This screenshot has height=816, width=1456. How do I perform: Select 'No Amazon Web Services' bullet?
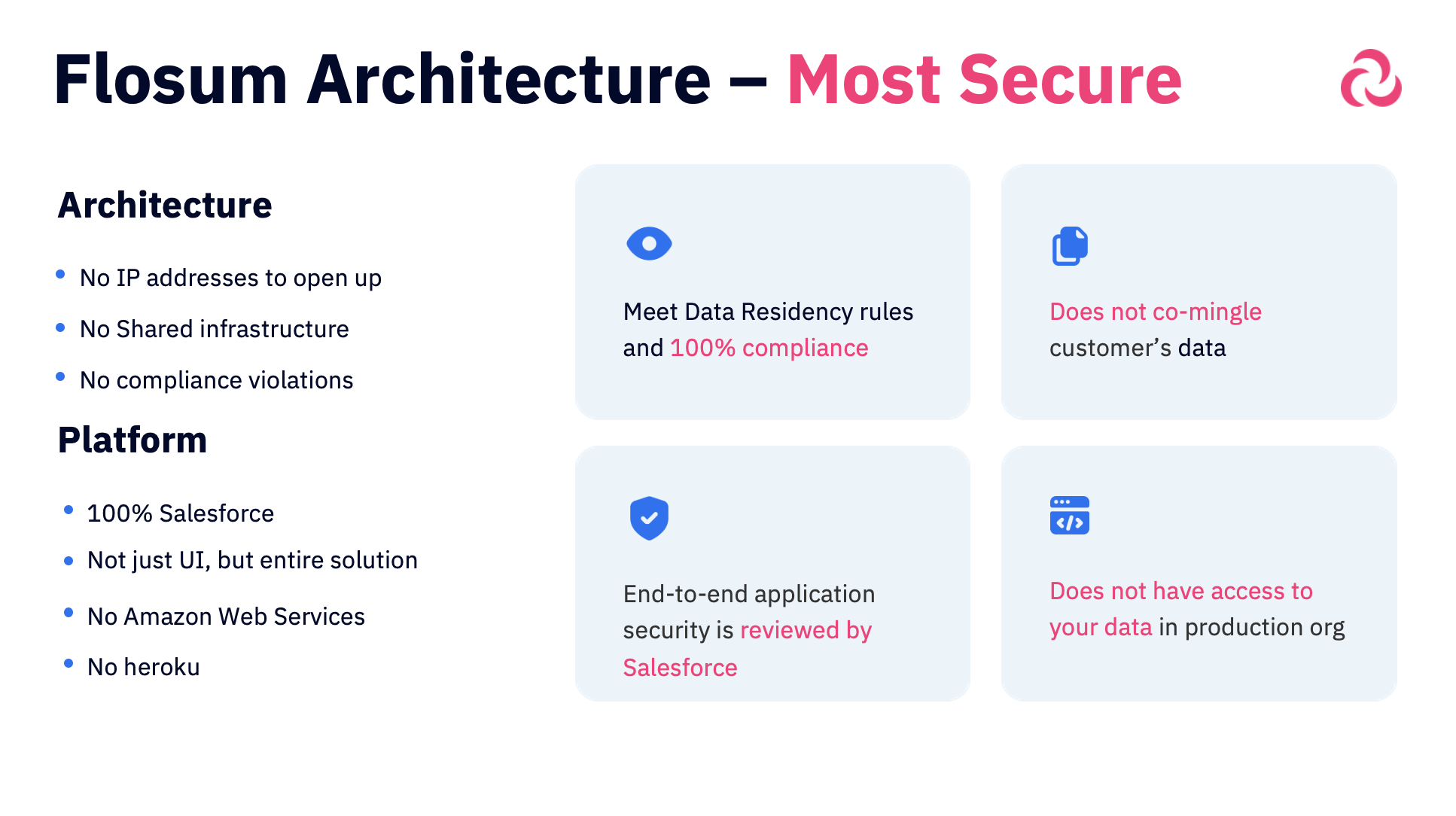(226, 617)
